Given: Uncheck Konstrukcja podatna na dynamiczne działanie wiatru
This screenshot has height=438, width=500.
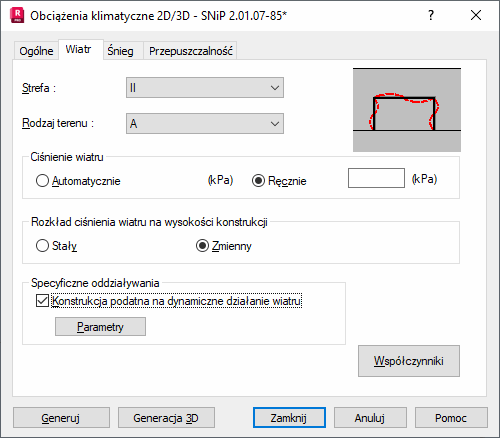Looking at the screenshot, I should coord(42,301).
